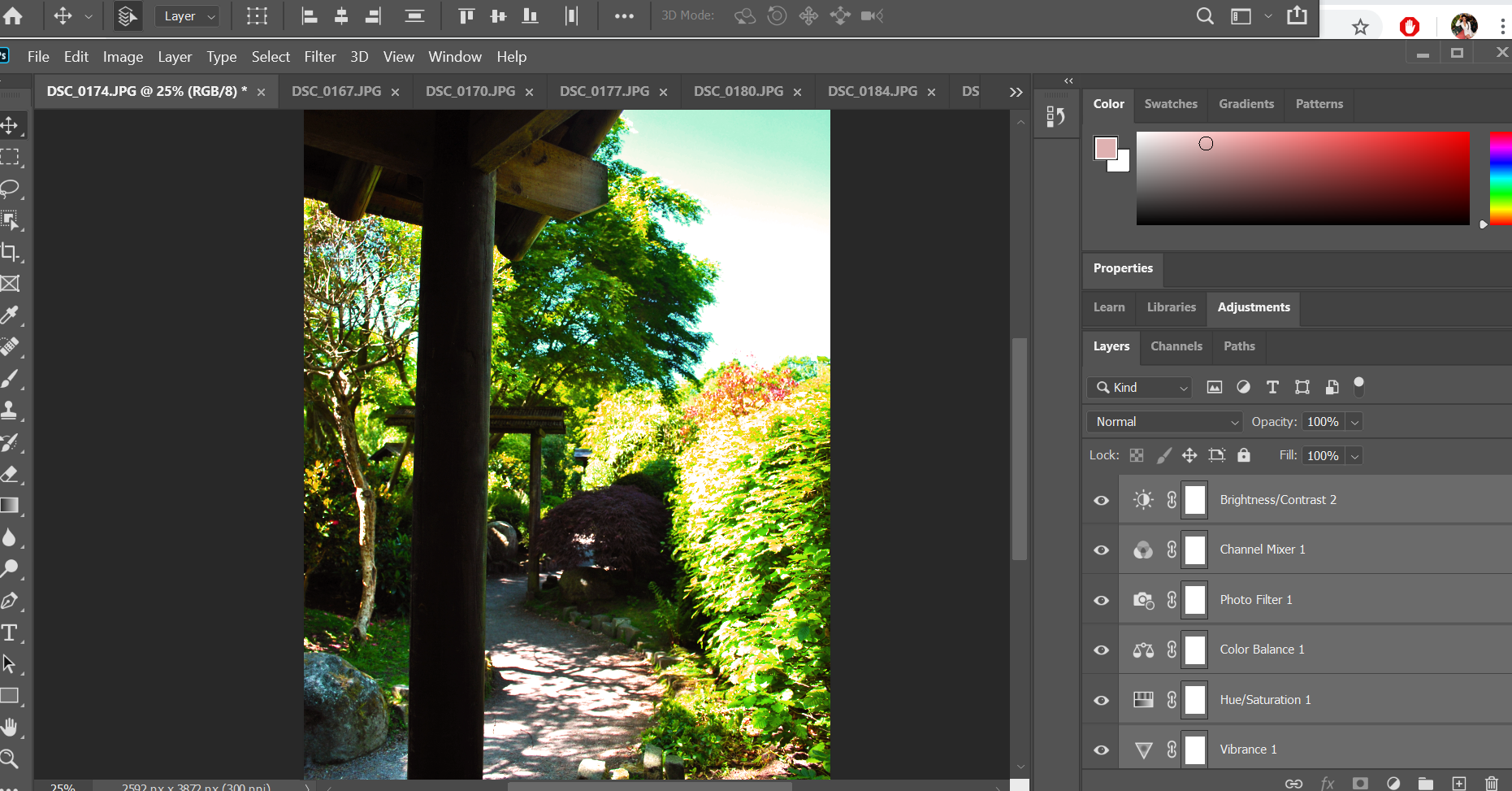This screenshot has width=1512, height=791.
Task: Switch to the Channels tab
Action: pos(1176,346)
